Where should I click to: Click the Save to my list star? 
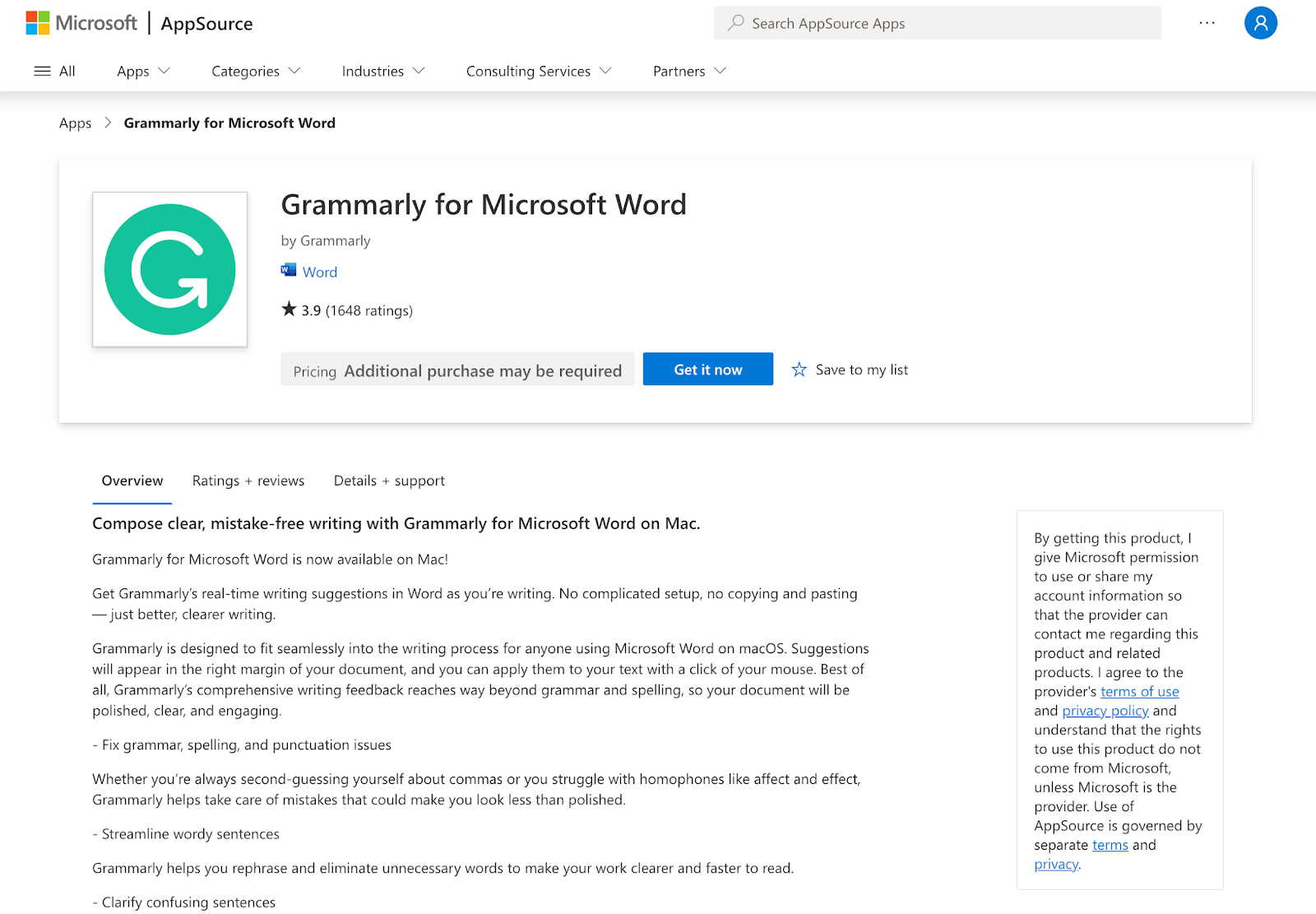[799, 369]
